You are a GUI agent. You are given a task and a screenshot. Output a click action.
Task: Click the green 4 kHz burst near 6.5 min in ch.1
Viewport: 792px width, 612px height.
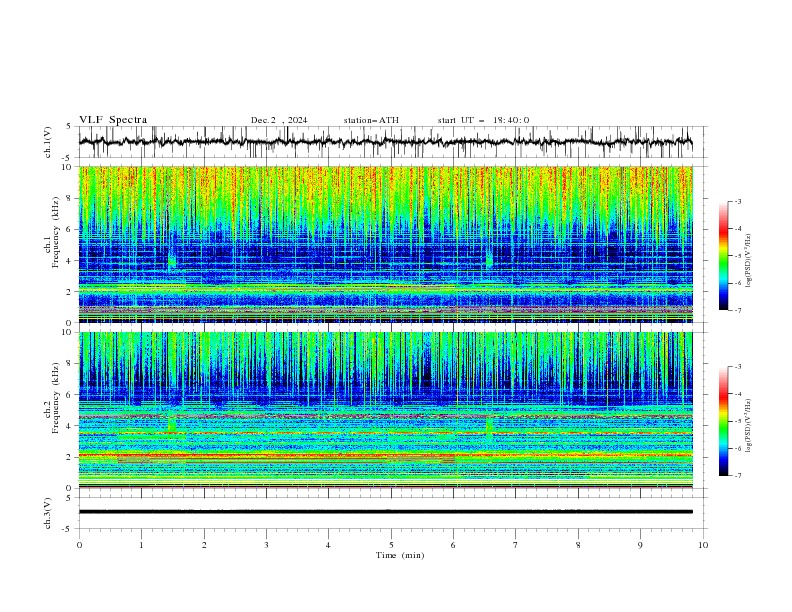(x=489, y=260)
